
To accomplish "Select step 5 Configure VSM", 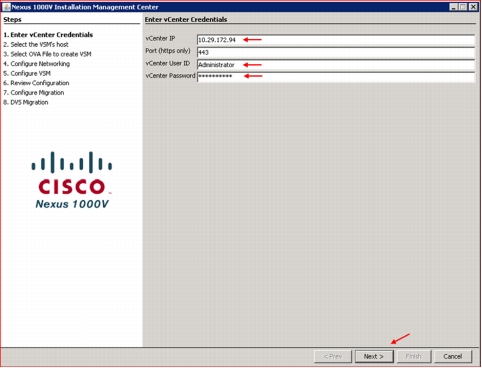I will click(x=27, y=73).
